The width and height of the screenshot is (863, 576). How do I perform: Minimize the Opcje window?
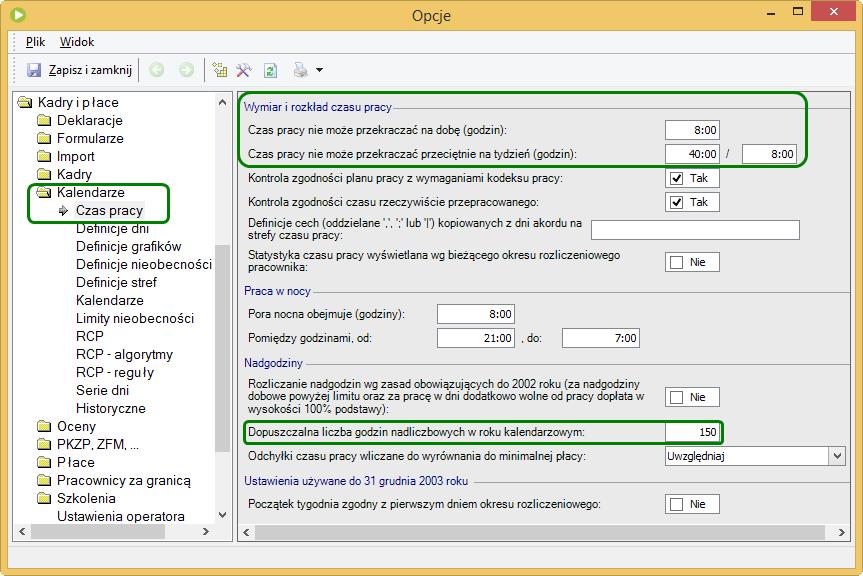771,12
